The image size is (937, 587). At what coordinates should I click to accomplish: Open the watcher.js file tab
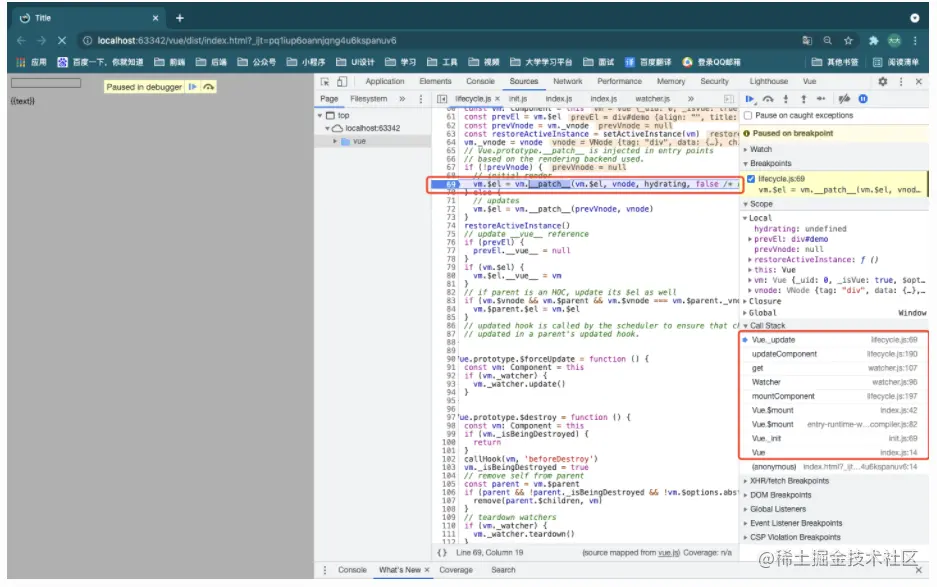[x=653, y=99]
